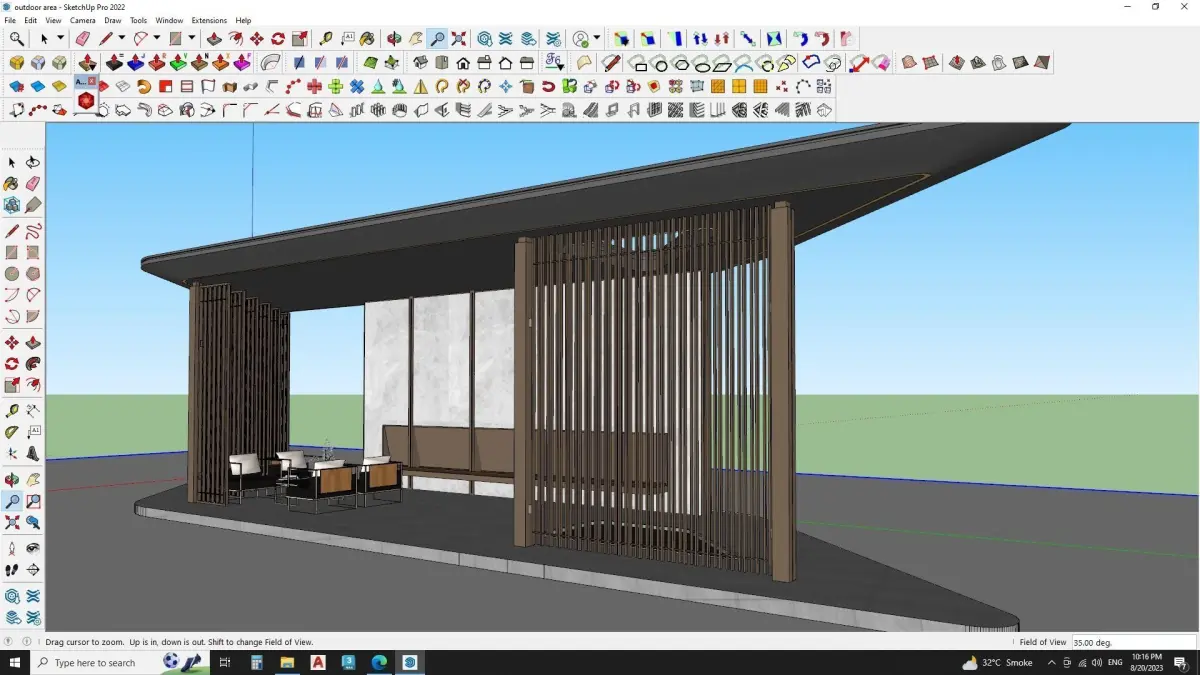Expand the Select tool dropdown arrow
The width and height of the screenshot is (1200, 675).
click(x=60, y=38)
